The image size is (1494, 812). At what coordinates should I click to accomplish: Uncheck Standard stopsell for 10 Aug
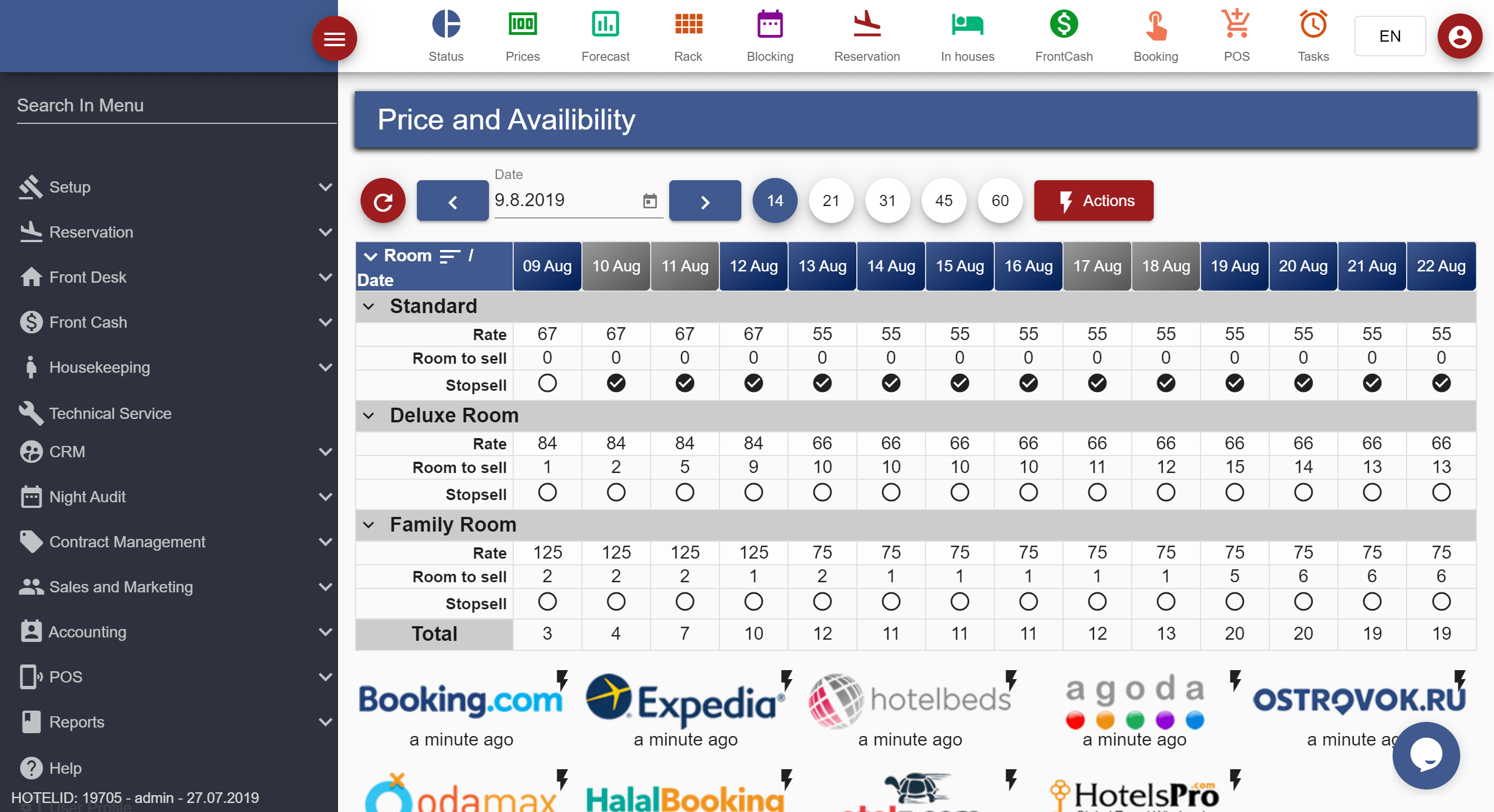616,383
